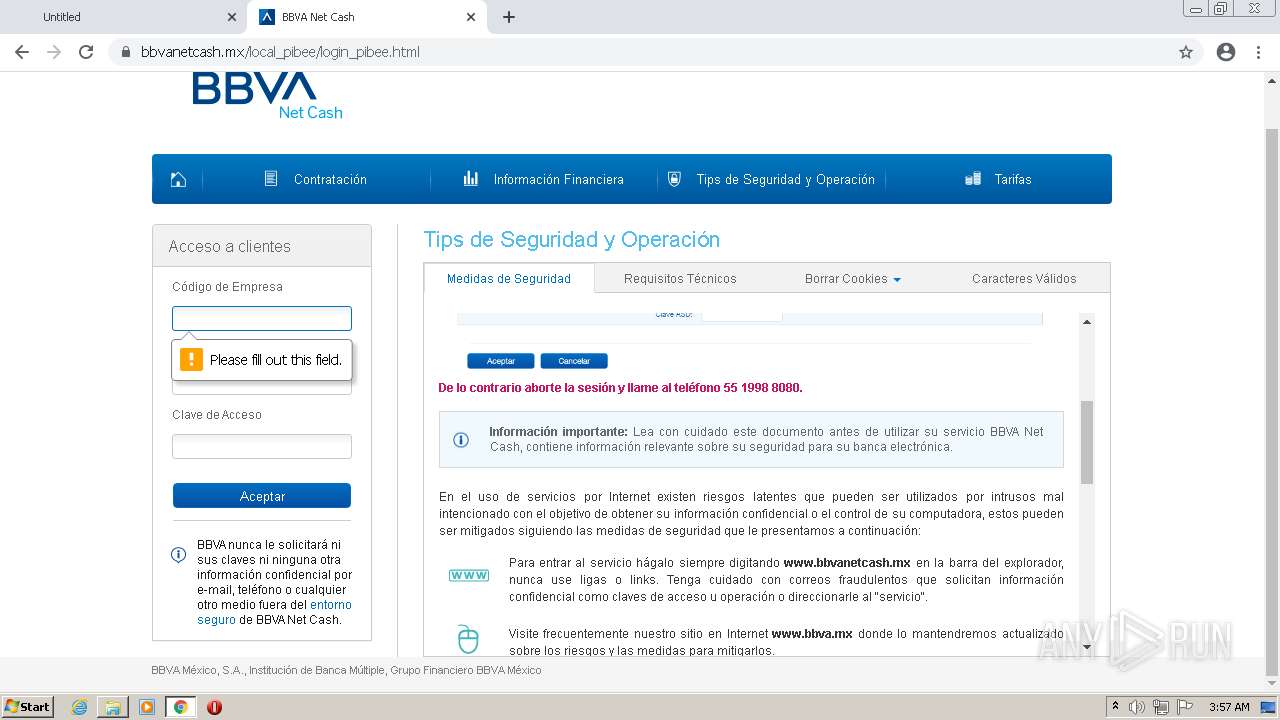Click the security shield icon in navigation
This screenshot has width=1280, height=720.
[x=674, y=179]
